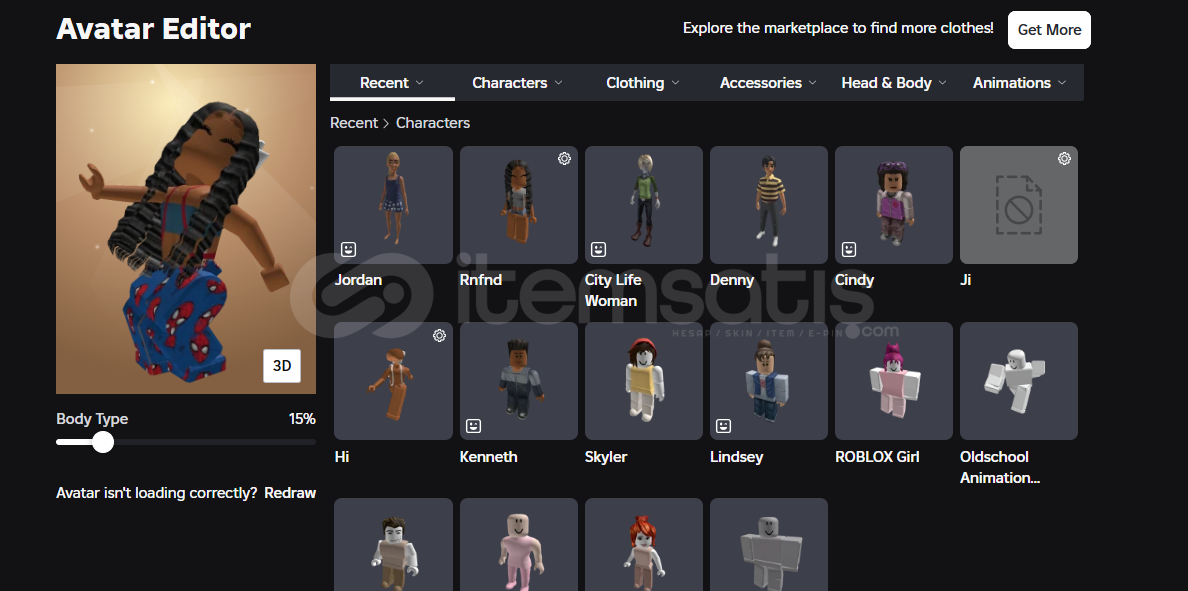Click the Kenneth name label

489,457
